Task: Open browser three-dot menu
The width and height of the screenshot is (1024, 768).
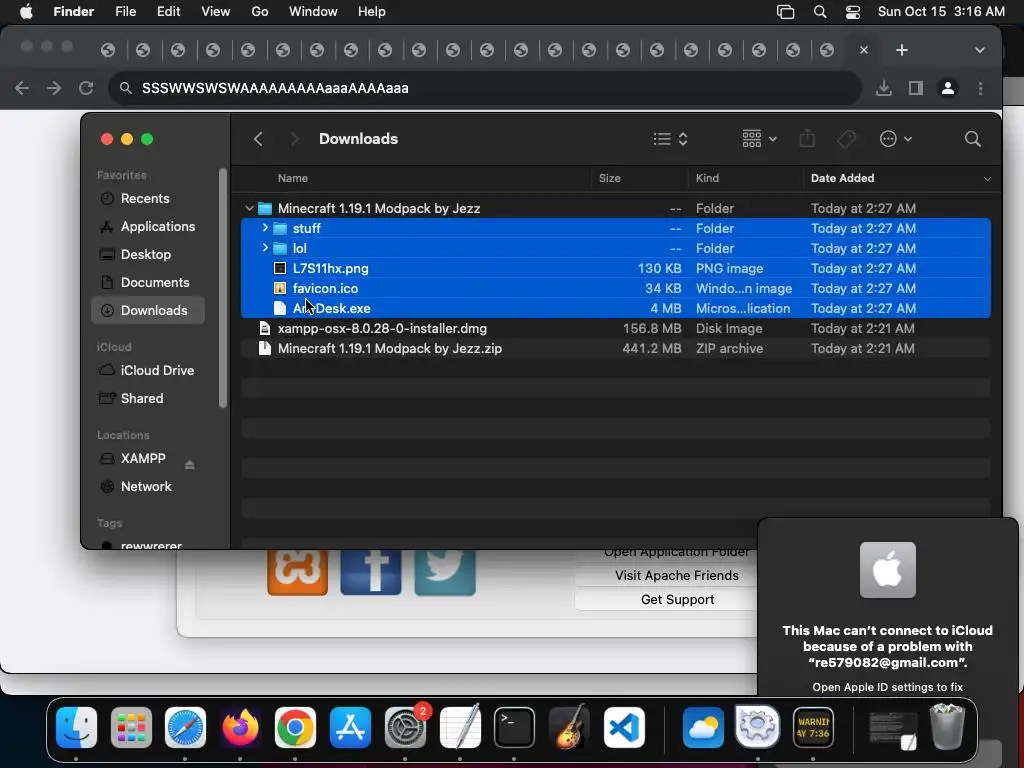Action: pyautogui.click(x=980, y=88)
